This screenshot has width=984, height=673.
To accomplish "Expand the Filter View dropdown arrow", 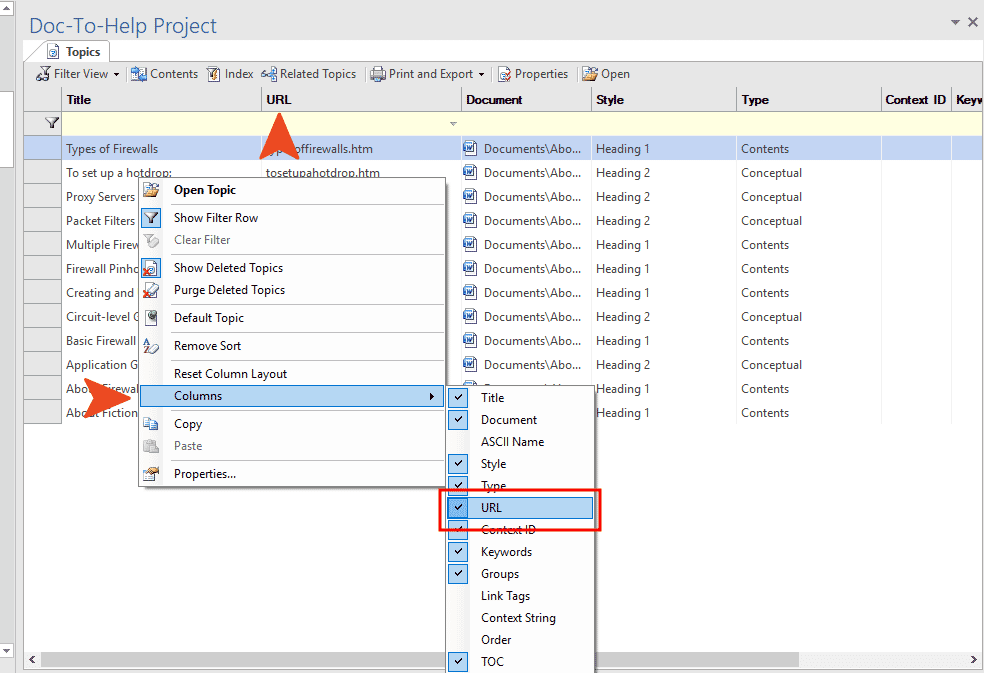I will pyautogui.click(x=116, y=74).
